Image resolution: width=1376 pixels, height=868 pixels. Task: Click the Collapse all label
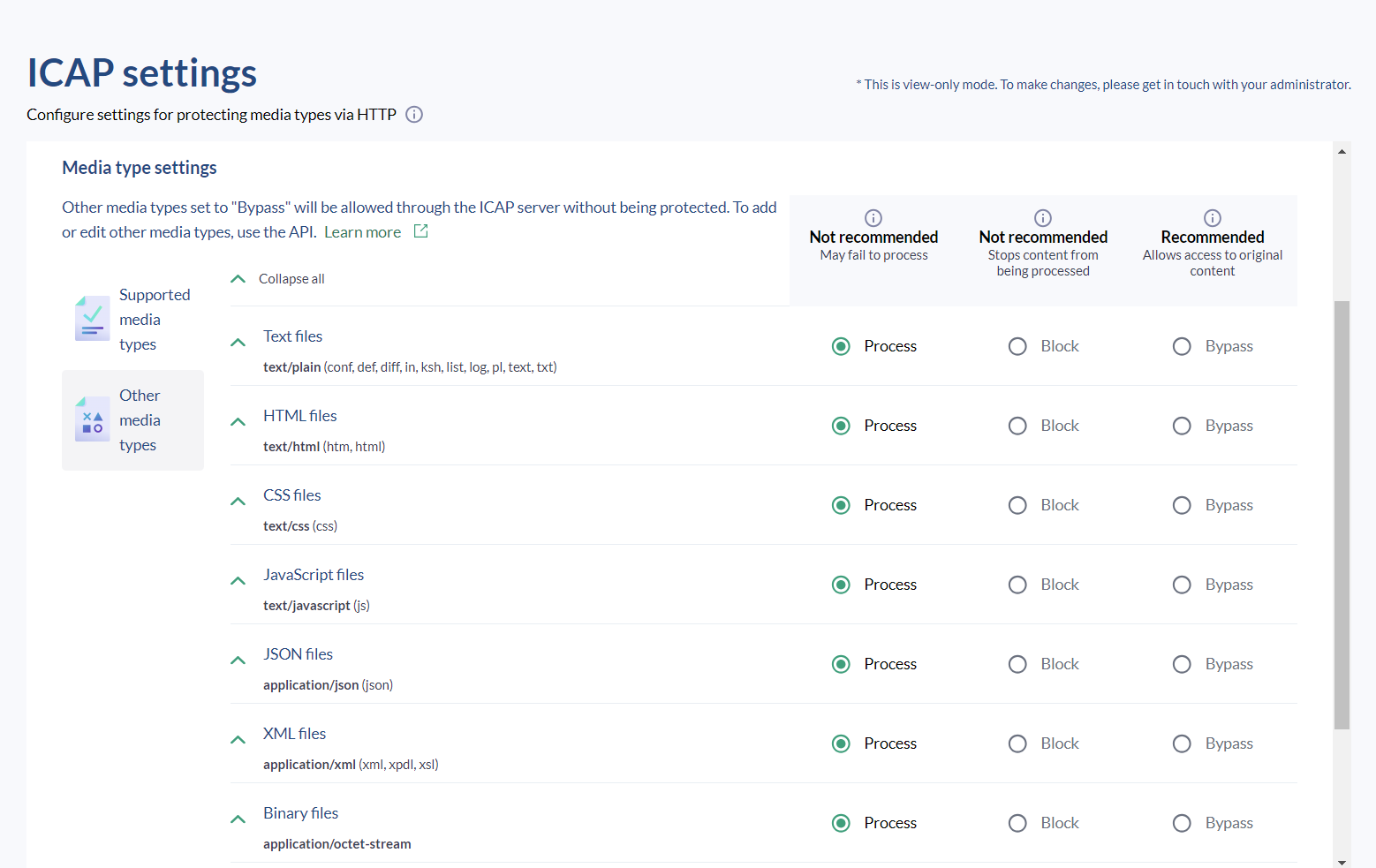291,279
